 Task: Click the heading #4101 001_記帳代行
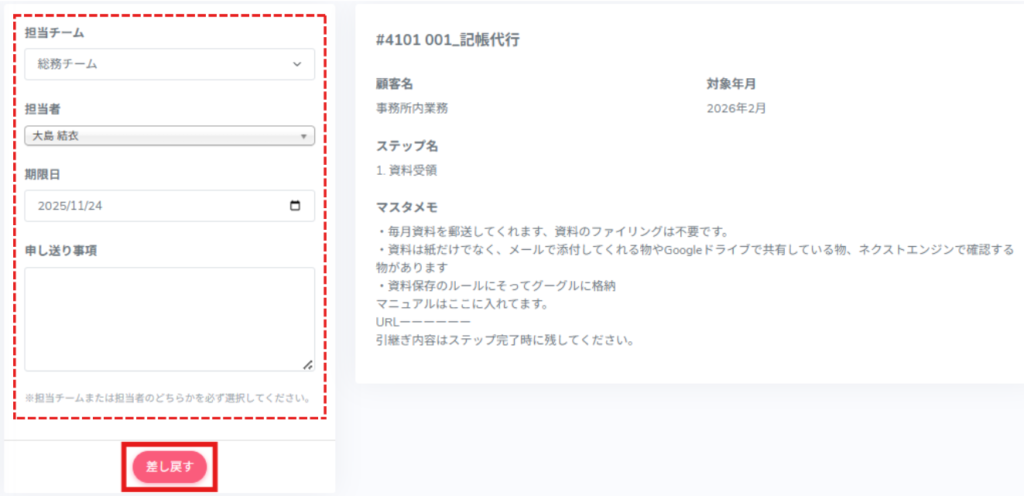pos(447,41)
